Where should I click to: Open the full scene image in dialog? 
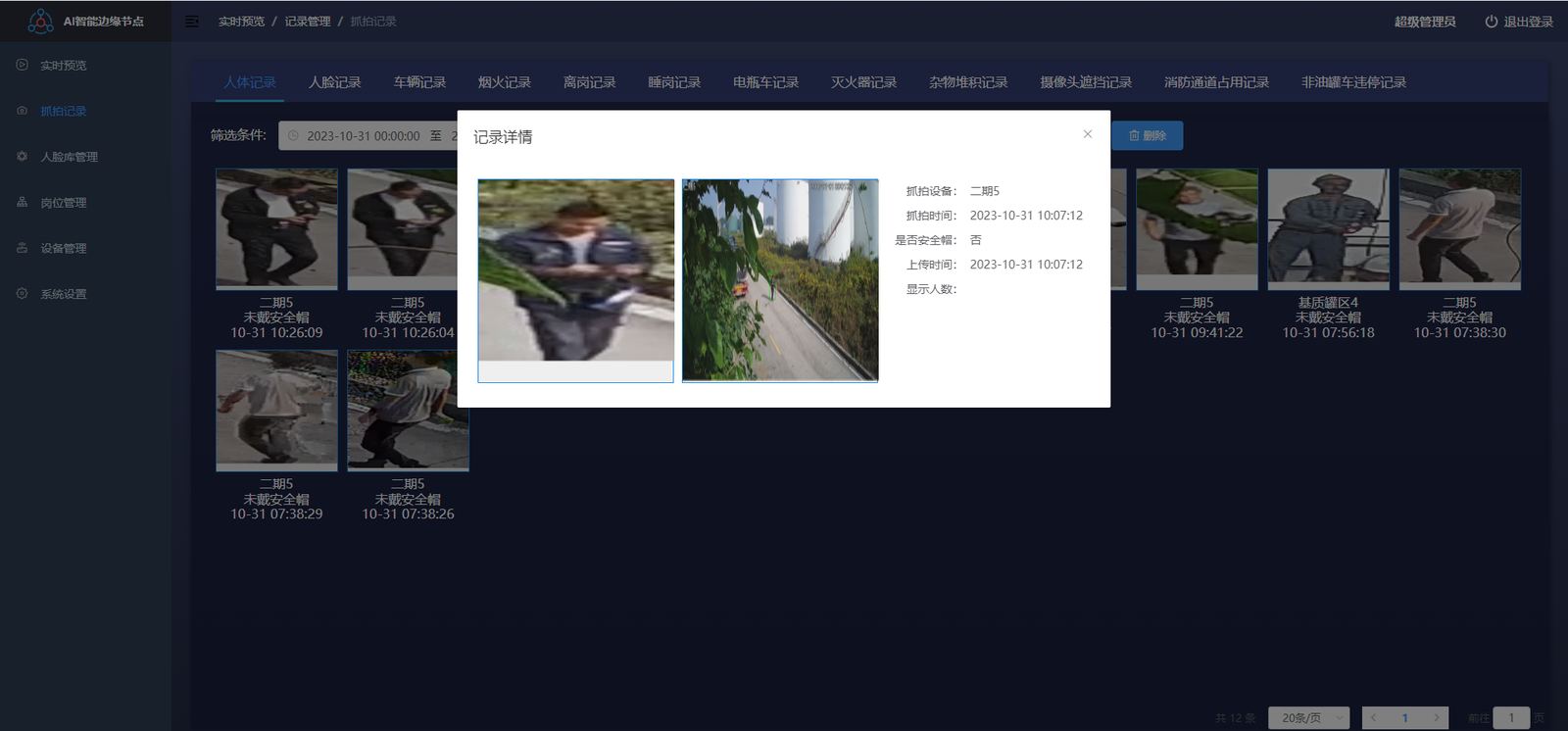click(x=780, y=280)
